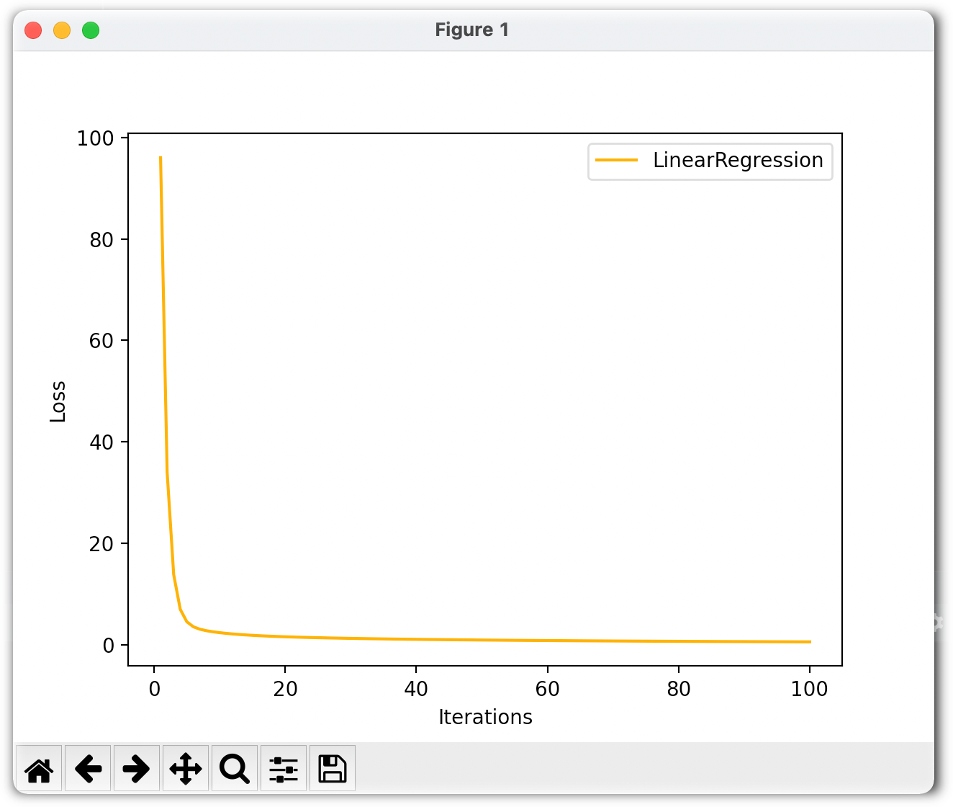Click the orange line sample inside the legend
Viewport: 954px width, 808px height.
coord(617,160)
